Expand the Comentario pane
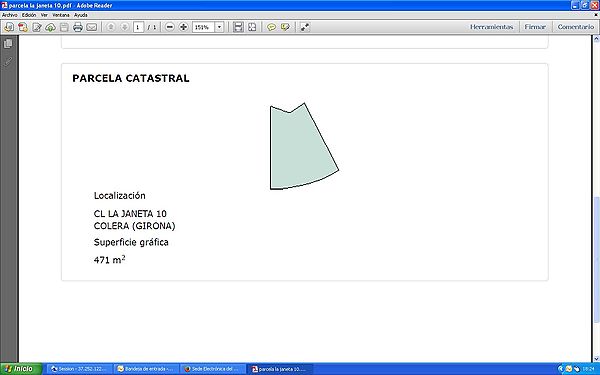The height and width of the screenshot is (375, 600). point(576,27)
